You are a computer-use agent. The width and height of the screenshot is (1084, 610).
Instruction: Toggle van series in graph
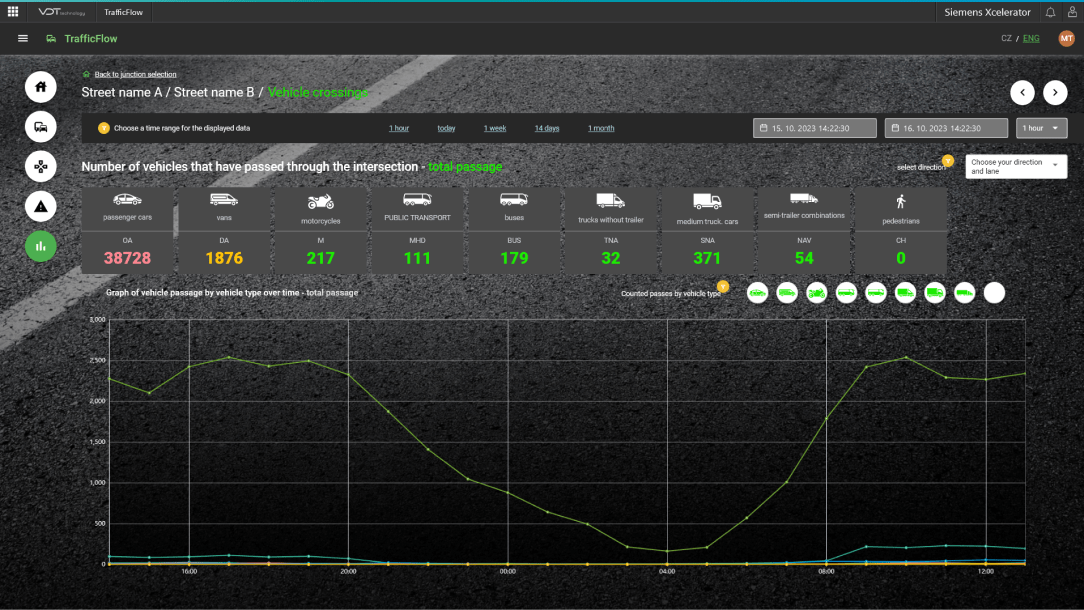click(787, 293)
